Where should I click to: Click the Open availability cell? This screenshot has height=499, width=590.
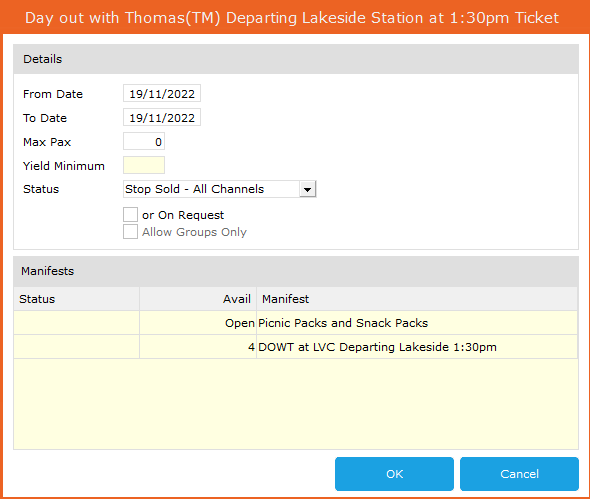pos(198,323)
